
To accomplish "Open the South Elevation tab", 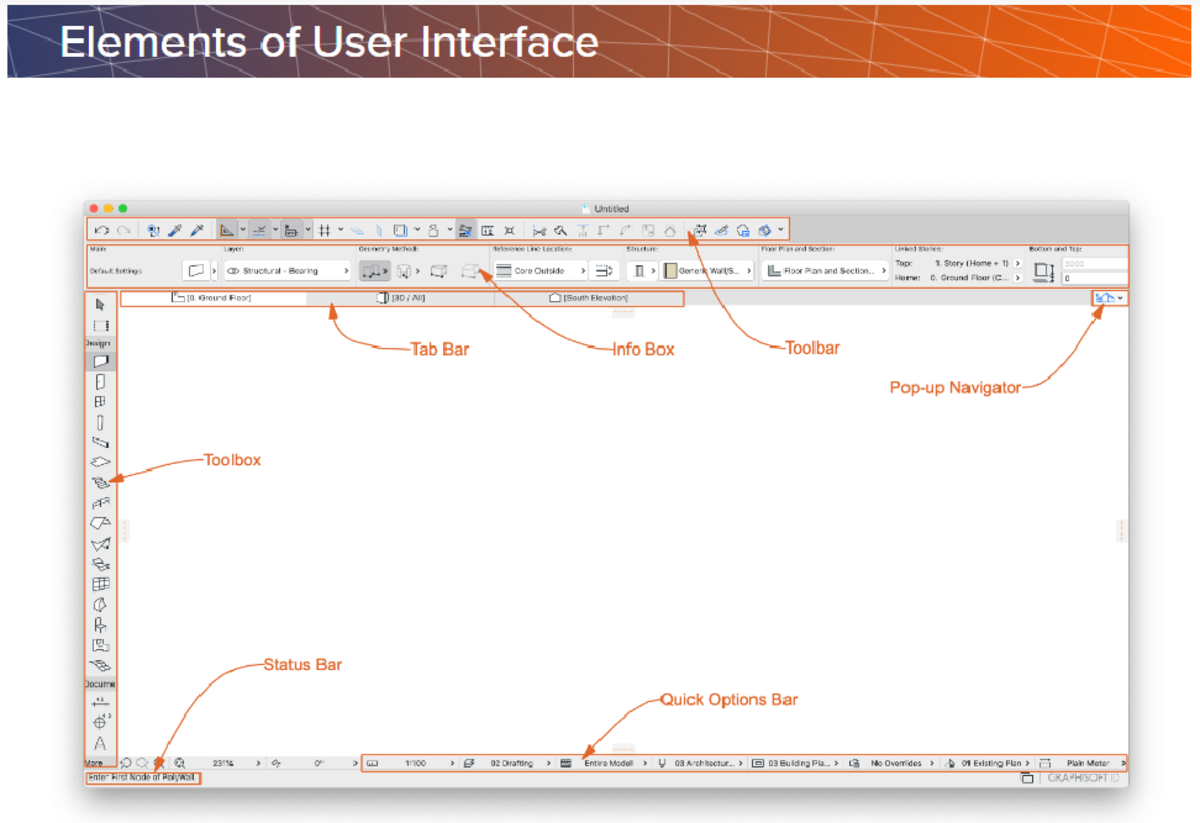I will (589, 298).
